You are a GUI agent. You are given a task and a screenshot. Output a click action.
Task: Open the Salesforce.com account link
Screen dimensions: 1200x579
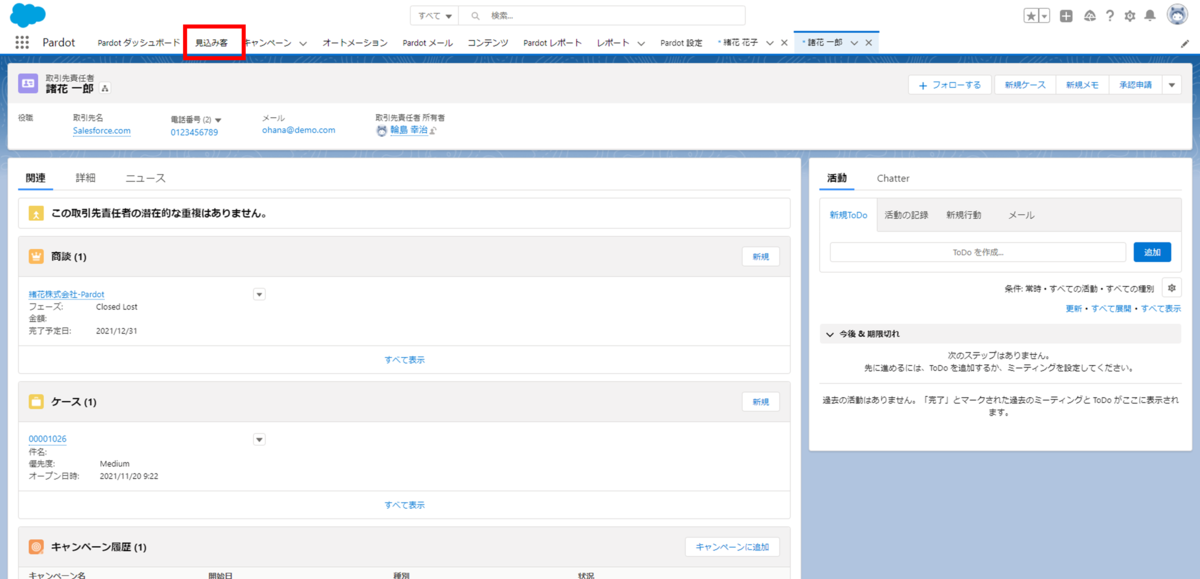102,130
